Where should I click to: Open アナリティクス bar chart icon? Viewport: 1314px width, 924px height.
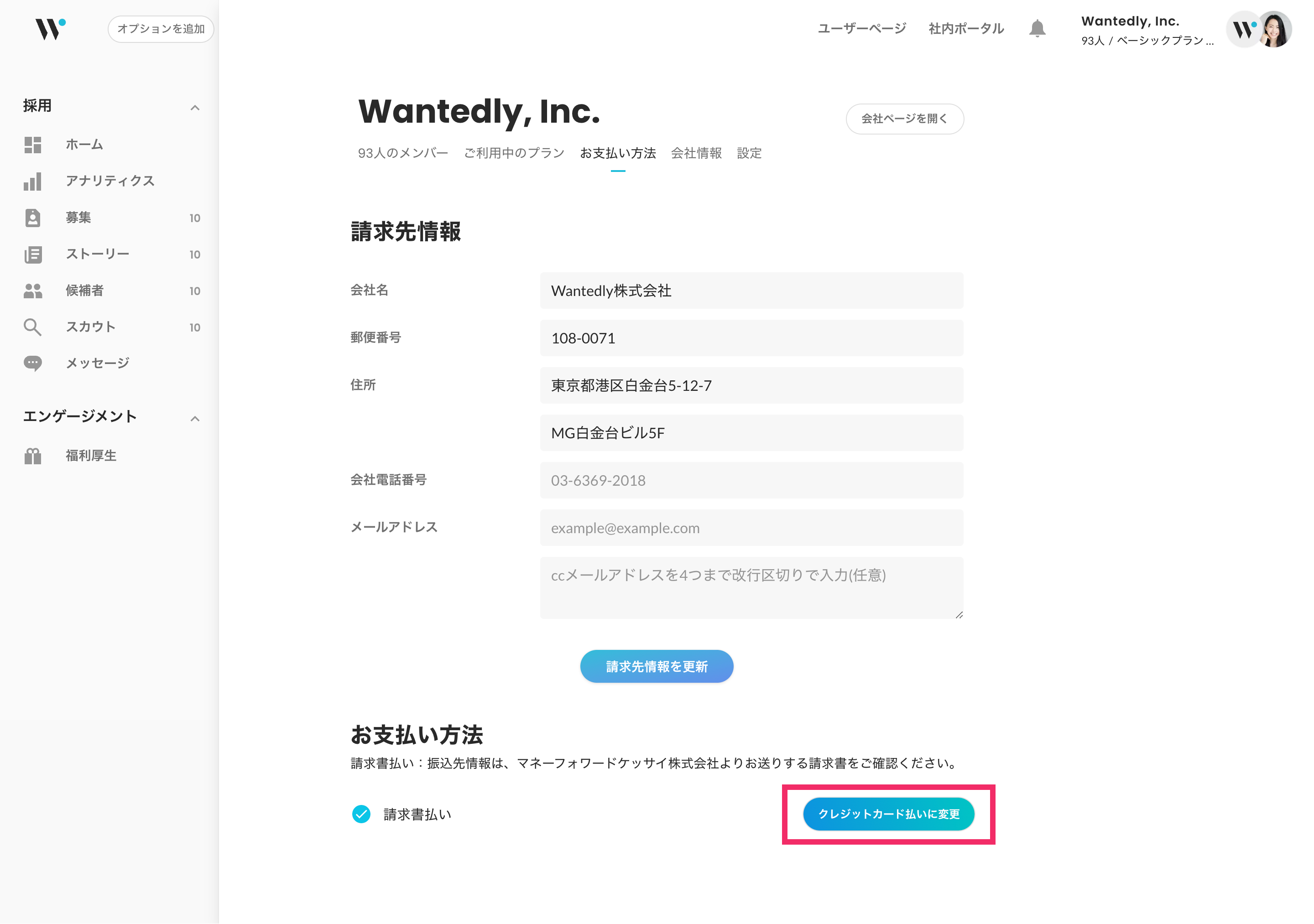[32, 182]
